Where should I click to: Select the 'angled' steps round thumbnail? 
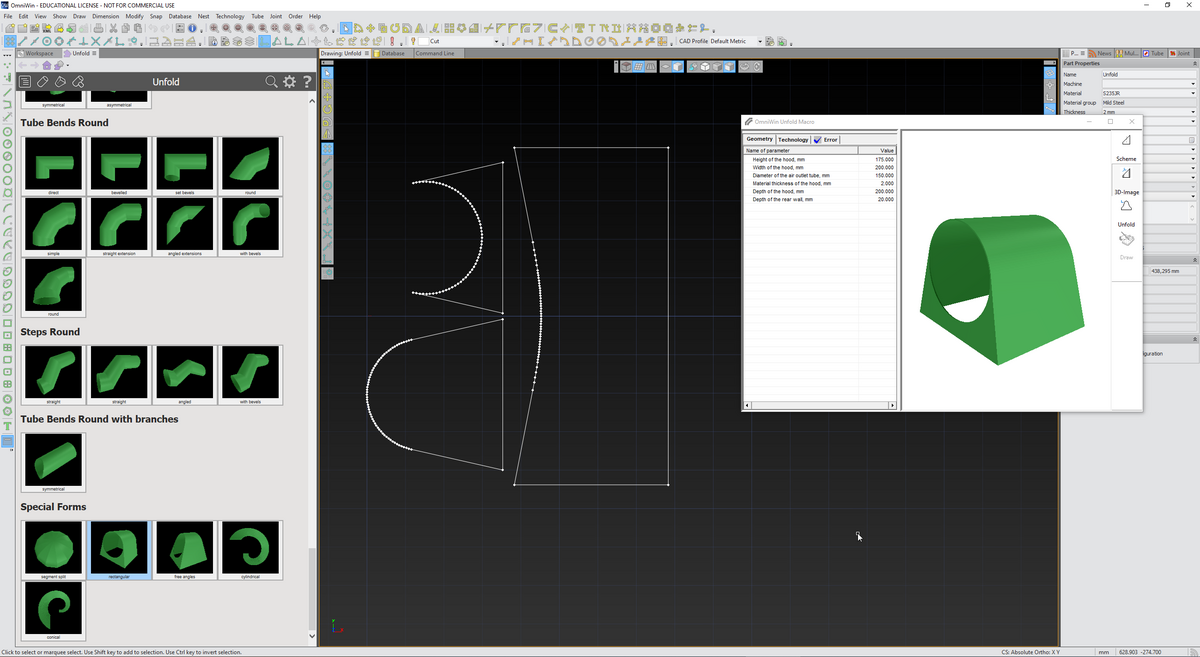click(x=185, y=375)
